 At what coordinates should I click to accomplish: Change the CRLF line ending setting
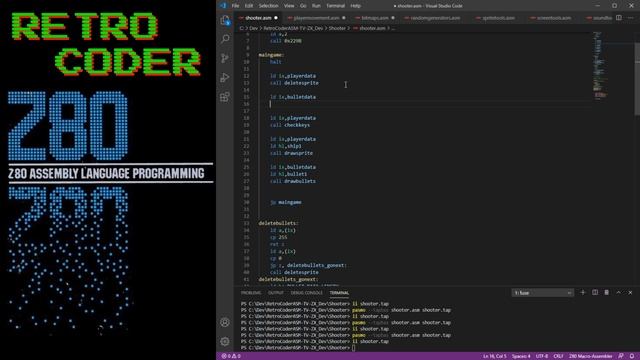coord(558,356)
